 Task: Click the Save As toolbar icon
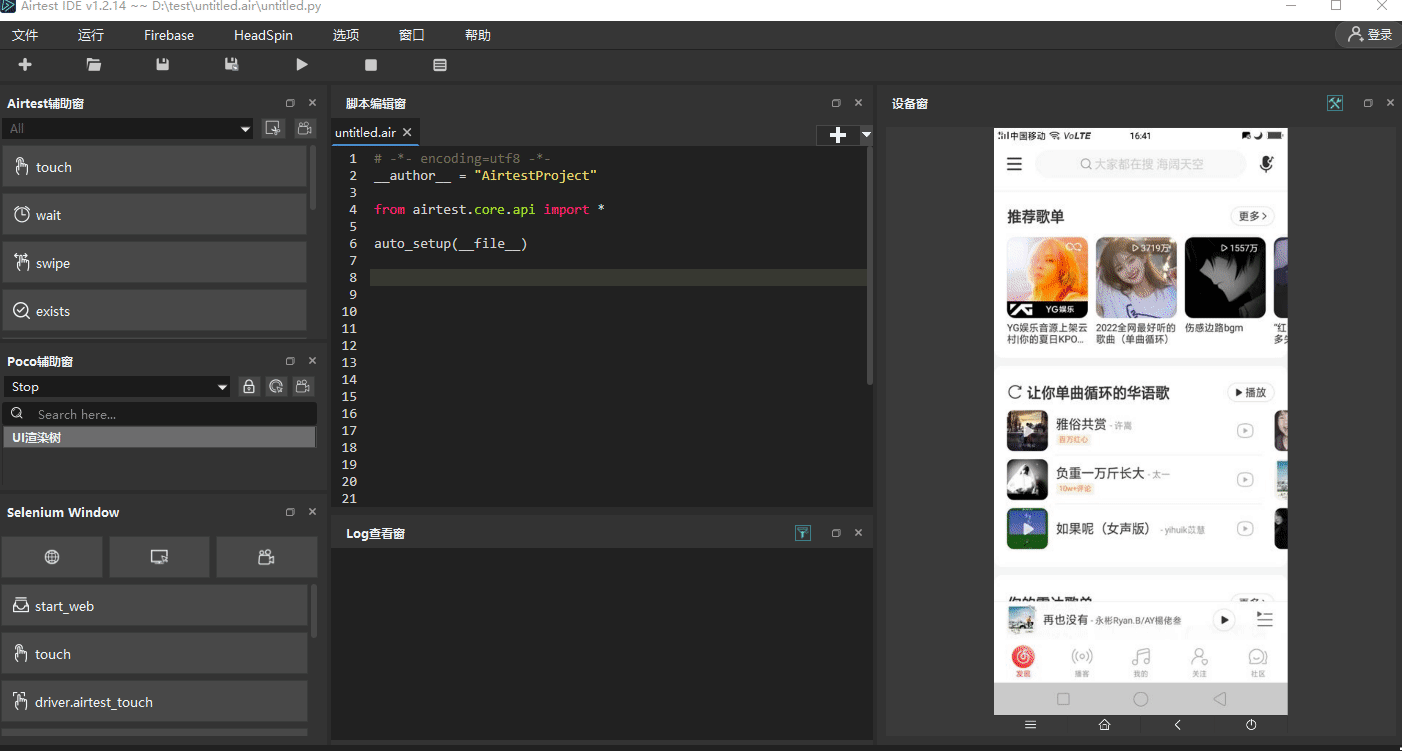coord(232,65)
